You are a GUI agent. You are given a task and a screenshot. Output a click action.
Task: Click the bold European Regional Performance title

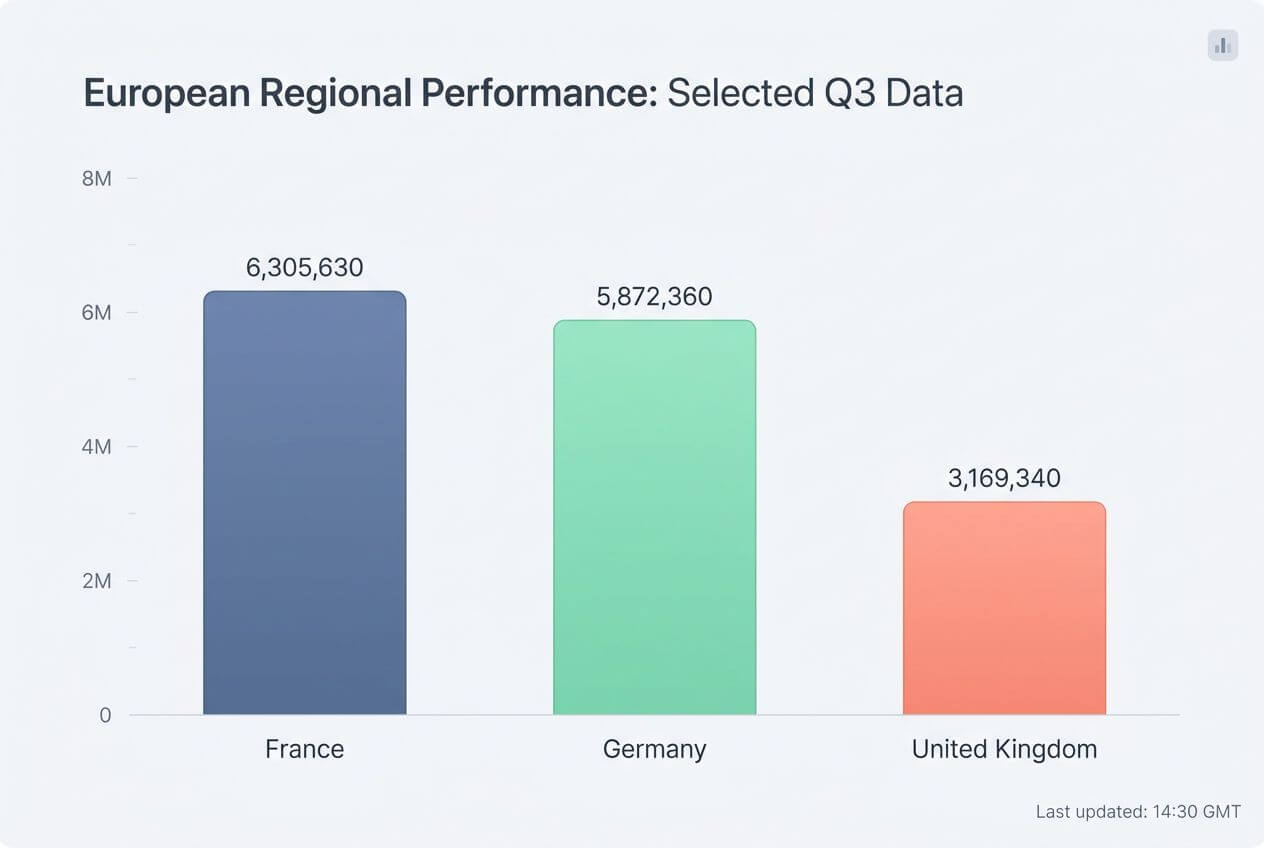(370, 93)
